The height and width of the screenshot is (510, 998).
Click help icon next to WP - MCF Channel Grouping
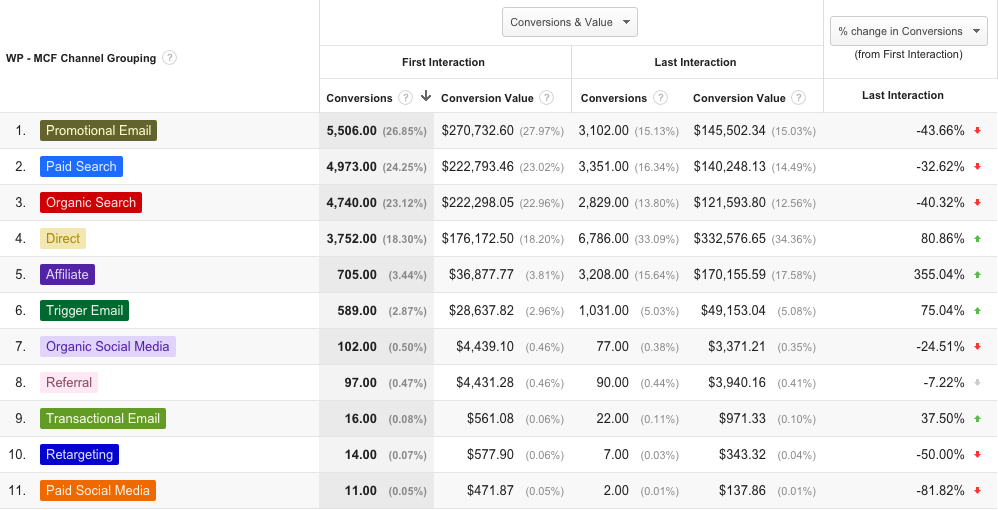coord(170,58)
